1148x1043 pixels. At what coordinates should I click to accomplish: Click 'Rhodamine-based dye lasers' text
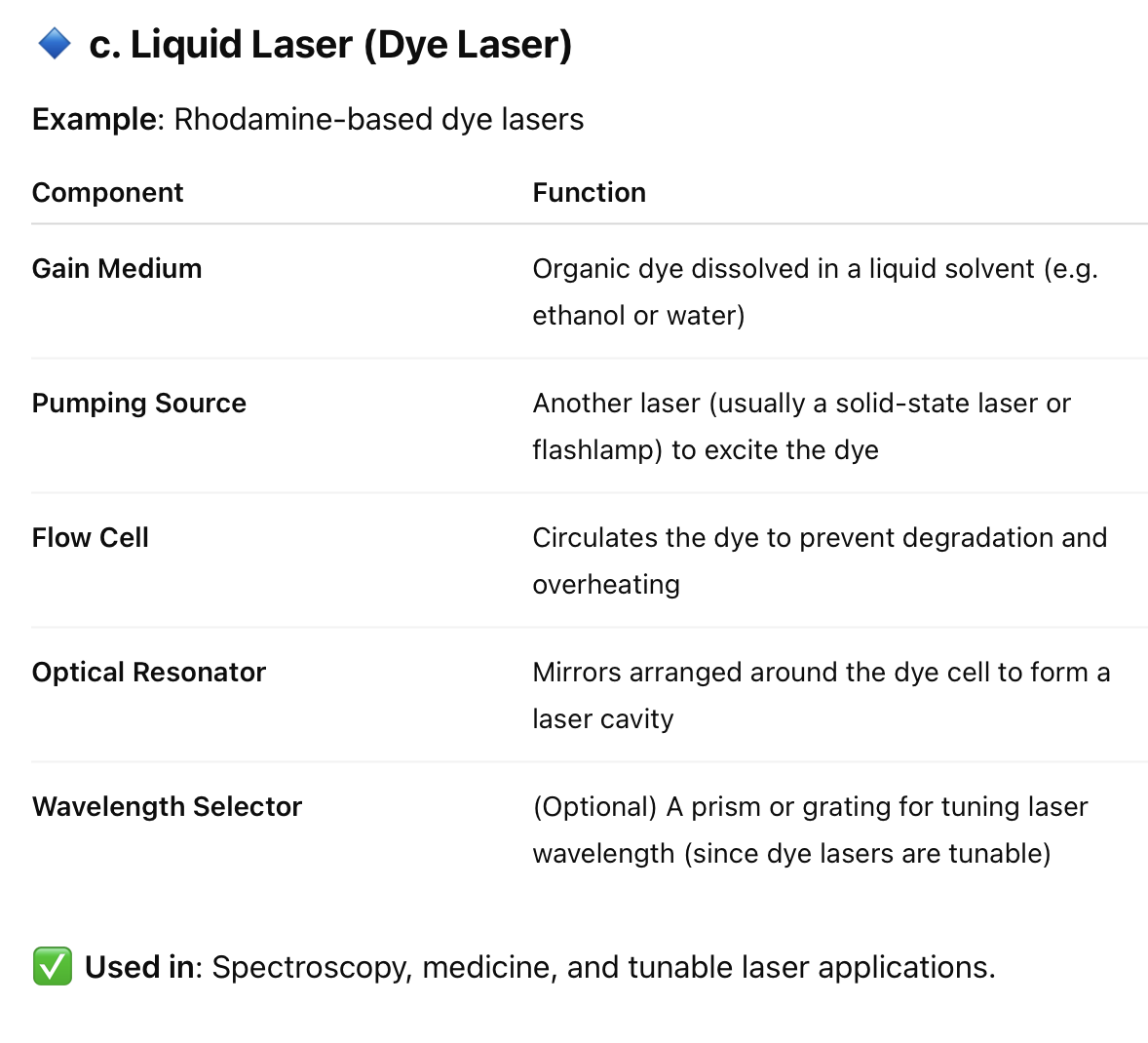pos(378,119)
